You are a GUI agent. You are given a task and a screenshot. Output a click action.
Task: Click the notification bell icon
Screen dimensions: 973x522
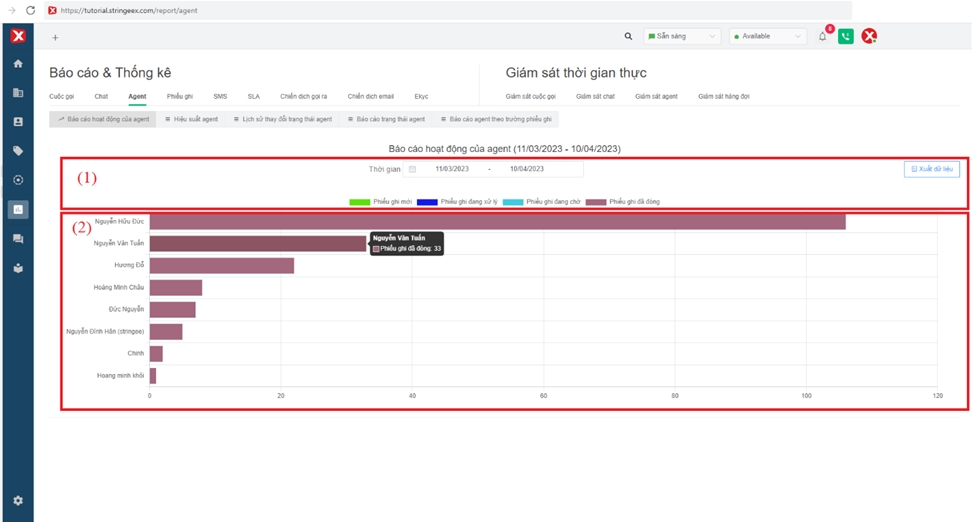coord(823,37)
